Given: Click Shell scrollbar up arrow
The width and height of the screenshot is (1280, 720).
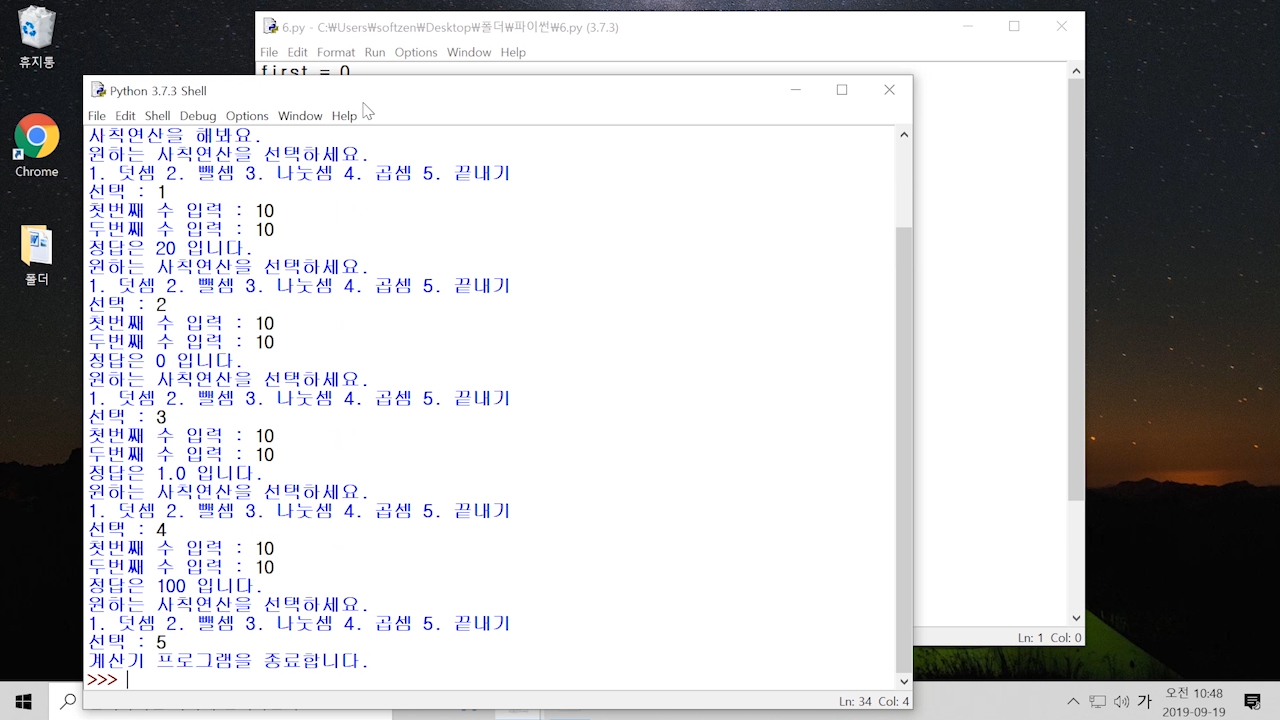Looking at the screenshot, I should click(904, 135).
